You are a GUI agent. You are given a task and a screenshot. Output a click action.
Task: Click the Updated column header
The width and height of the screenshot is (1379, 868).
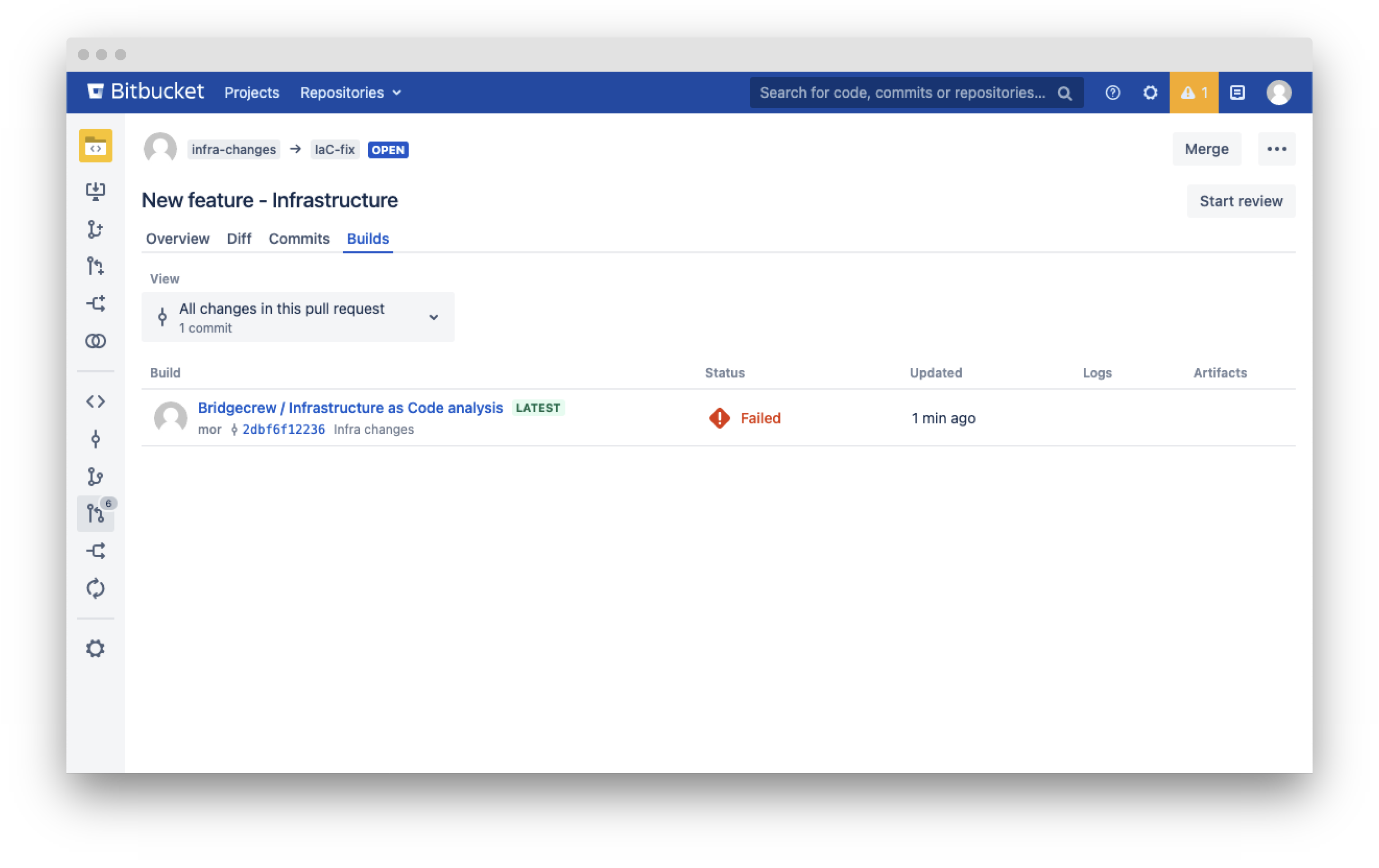936,373
